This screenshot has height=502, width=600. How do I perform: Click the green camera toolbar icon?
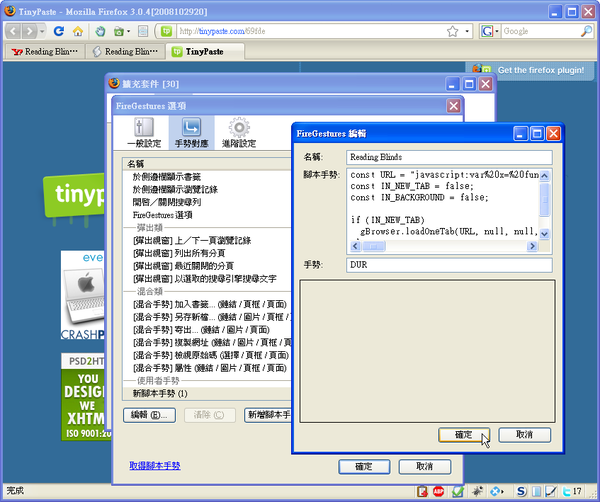[x=119, y=31]
